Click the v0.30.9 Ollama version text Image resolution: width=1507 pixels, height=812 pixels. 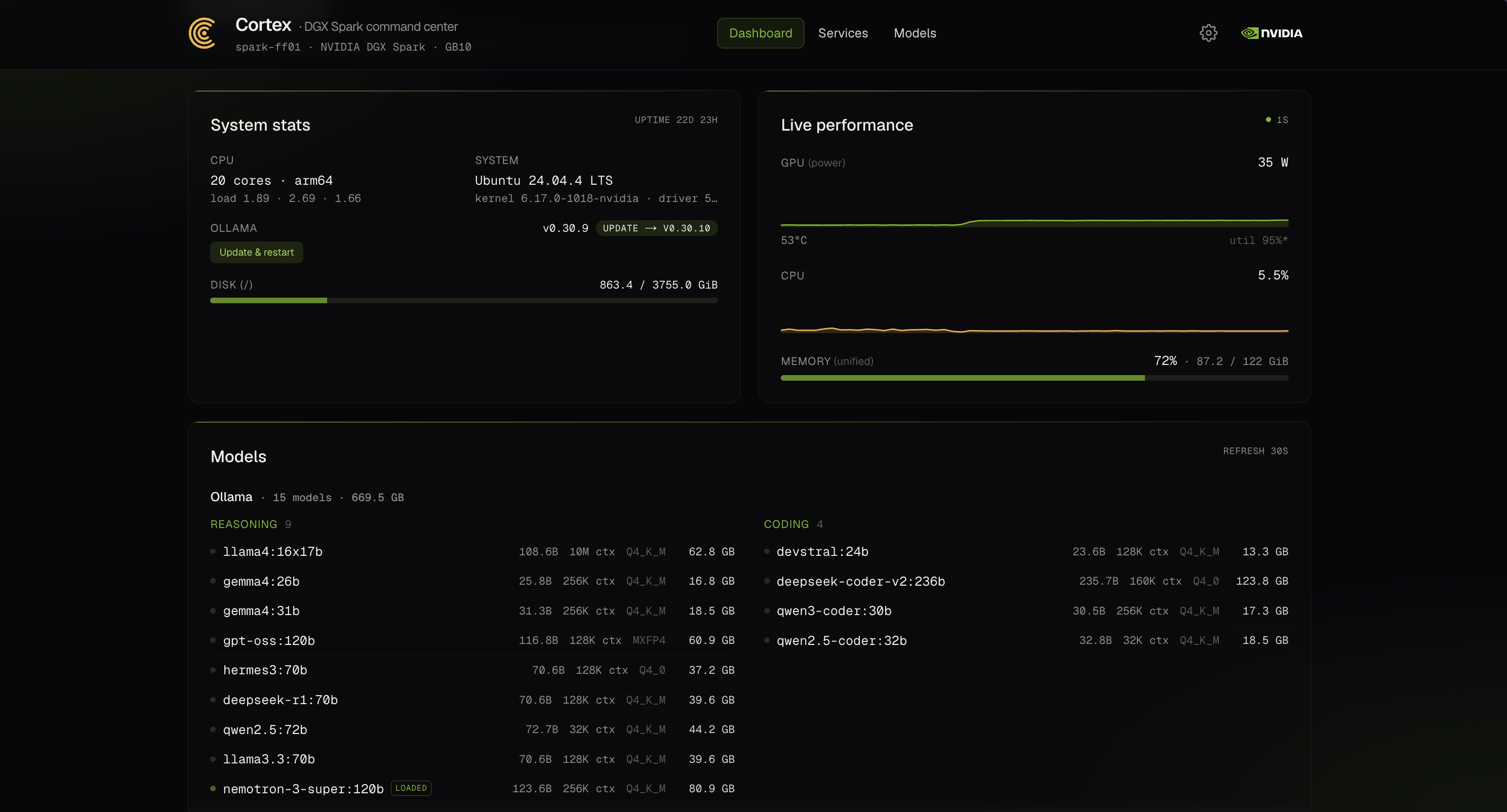click(x=565, y=228)
